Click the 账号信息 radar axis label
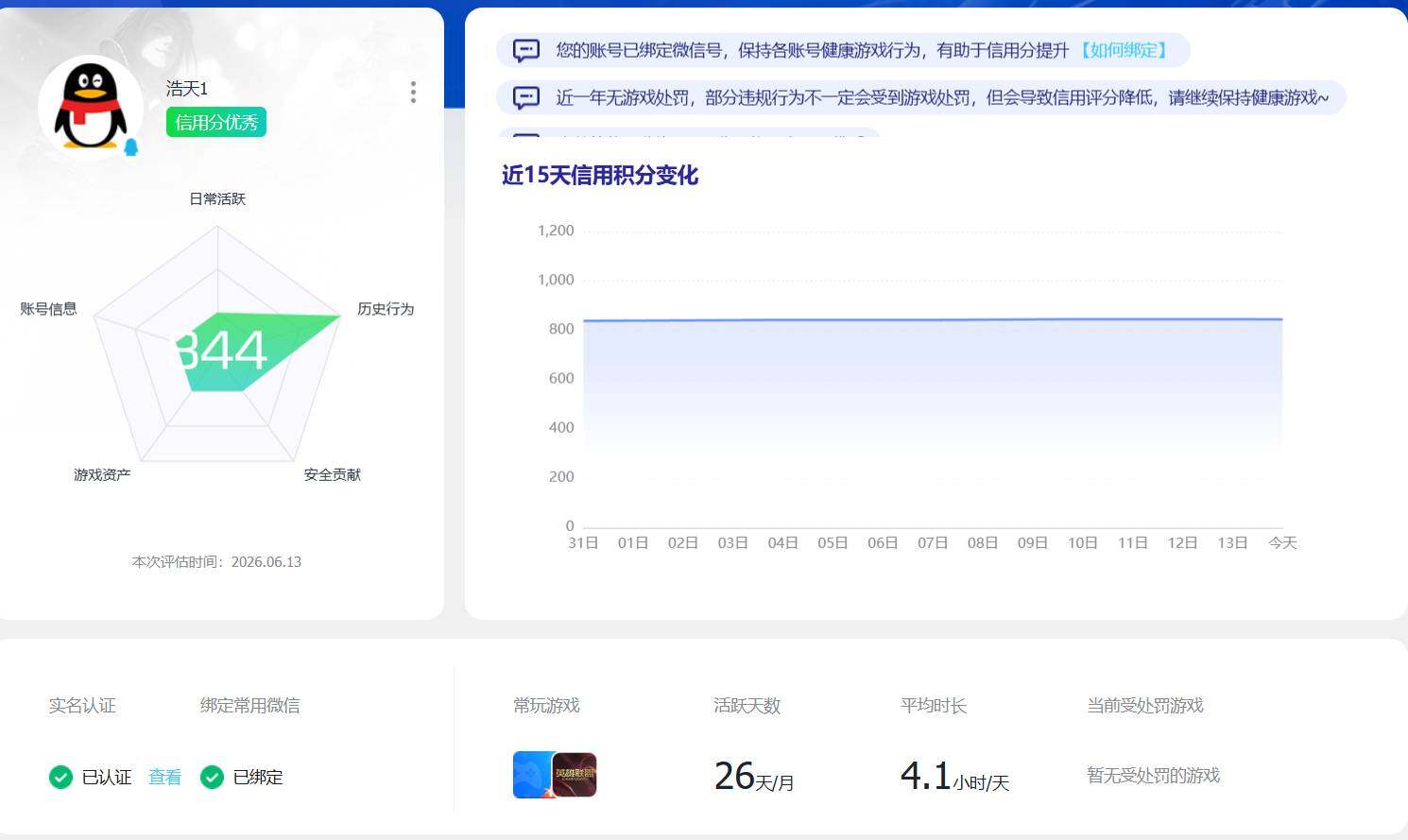This screenshot has height=840, width=1408. click(48, 309)
